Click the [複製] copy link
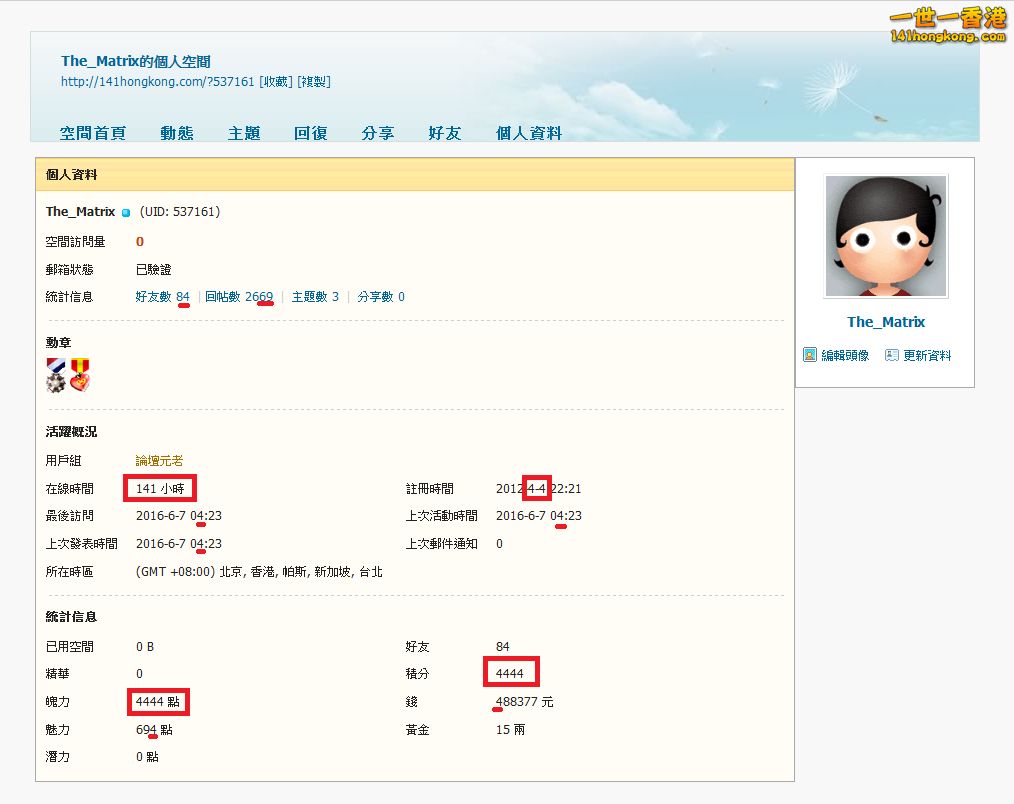The image size is (1014, 804). [x=314, y=81]
